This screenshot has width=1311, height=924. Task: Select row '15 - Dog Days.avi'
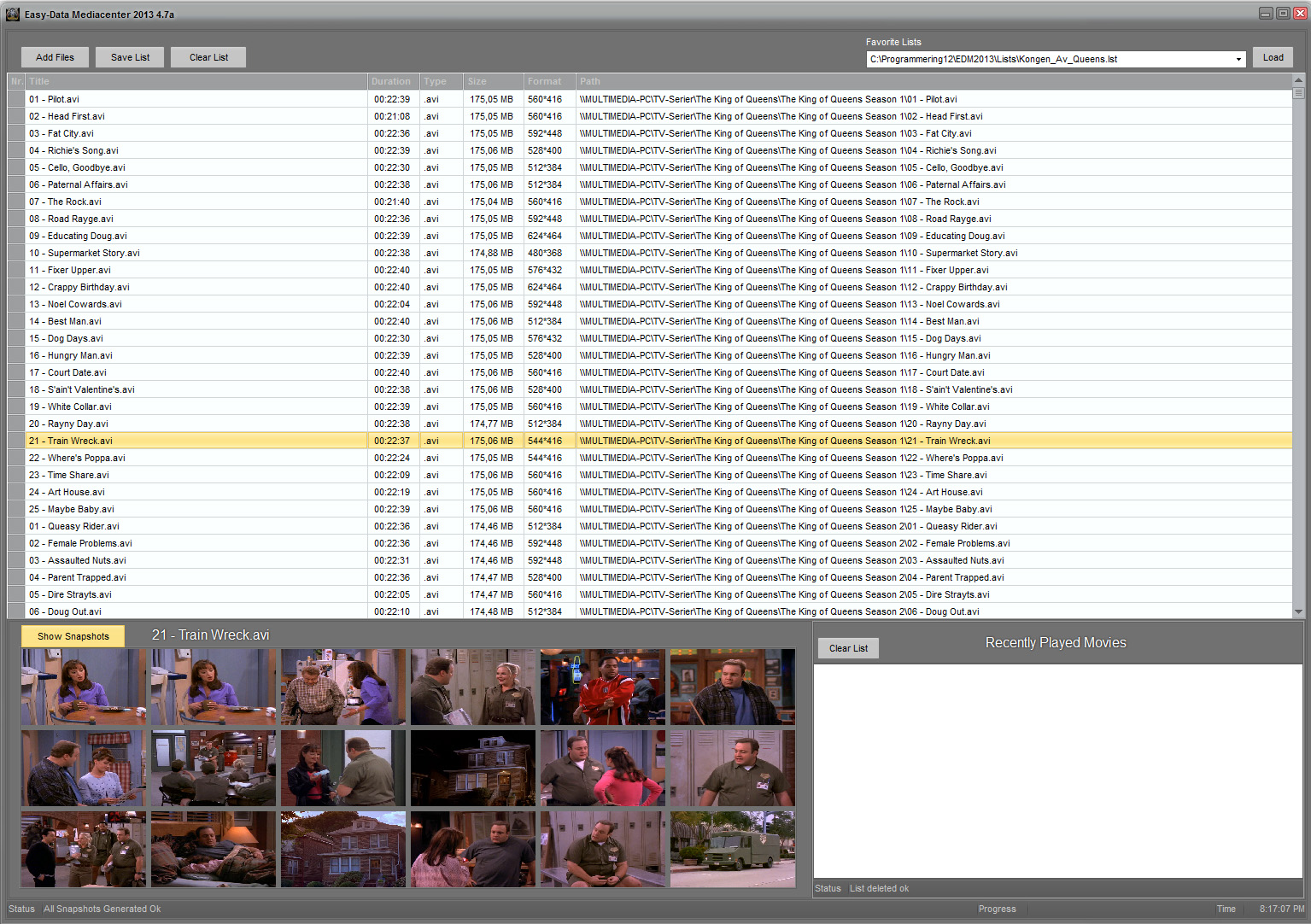click(650, 338)
